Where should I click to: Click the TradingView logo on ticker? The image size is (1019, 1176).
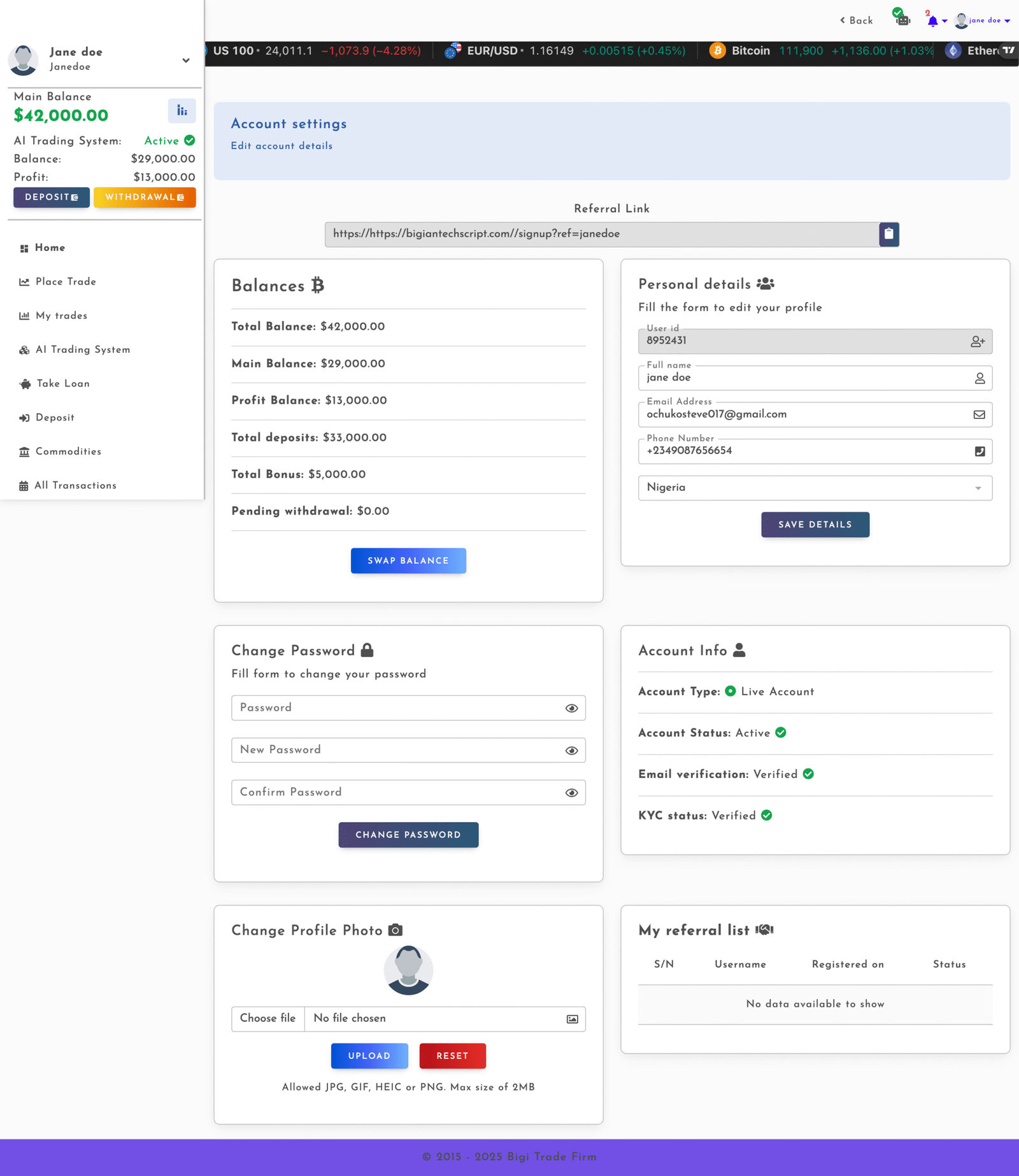(1008, 50)
